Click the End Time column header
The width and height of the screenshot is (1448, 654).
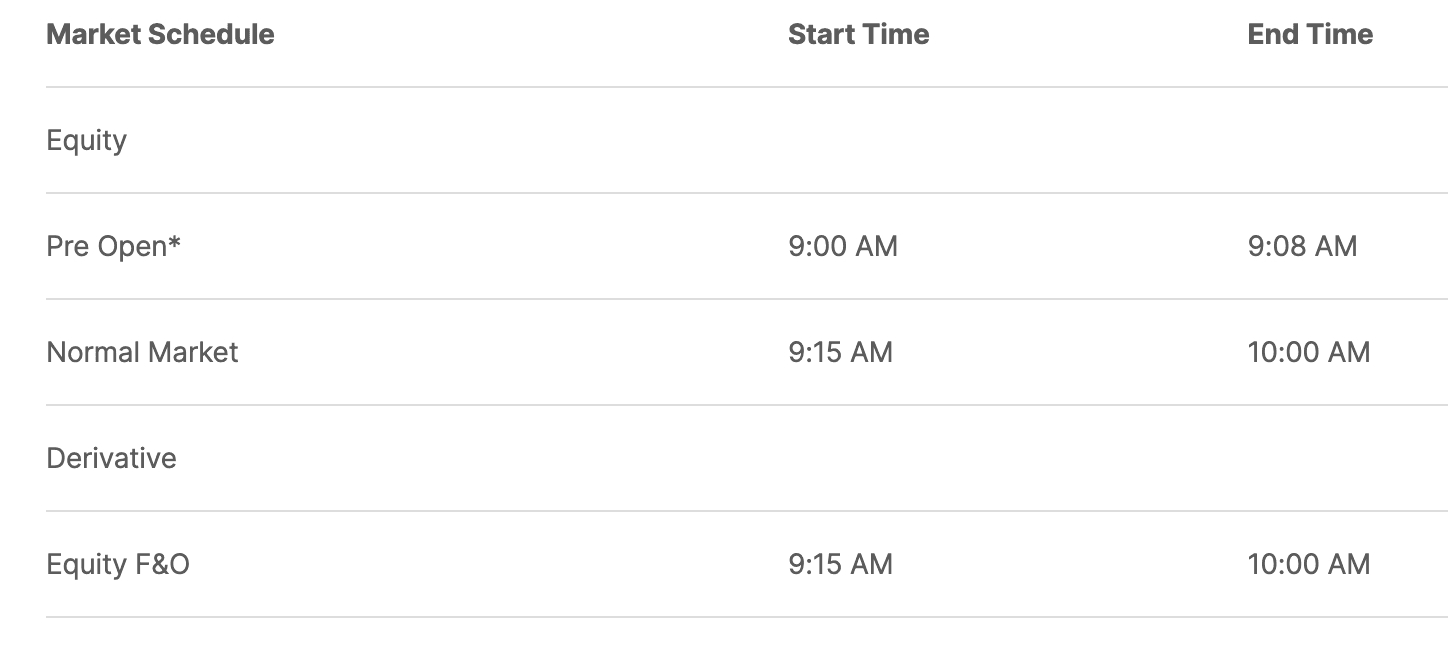click(x=1310, y=34)
